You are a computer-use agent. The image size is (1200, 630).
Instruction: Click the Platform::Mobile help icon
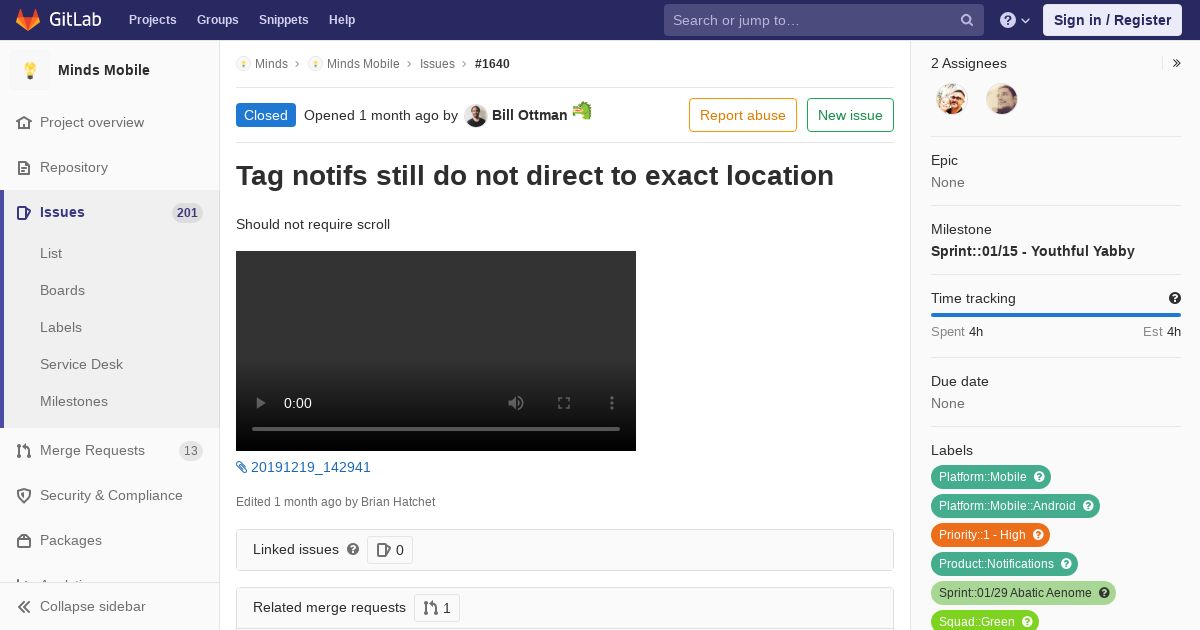pyautogui.click(x=1039, y=477)
